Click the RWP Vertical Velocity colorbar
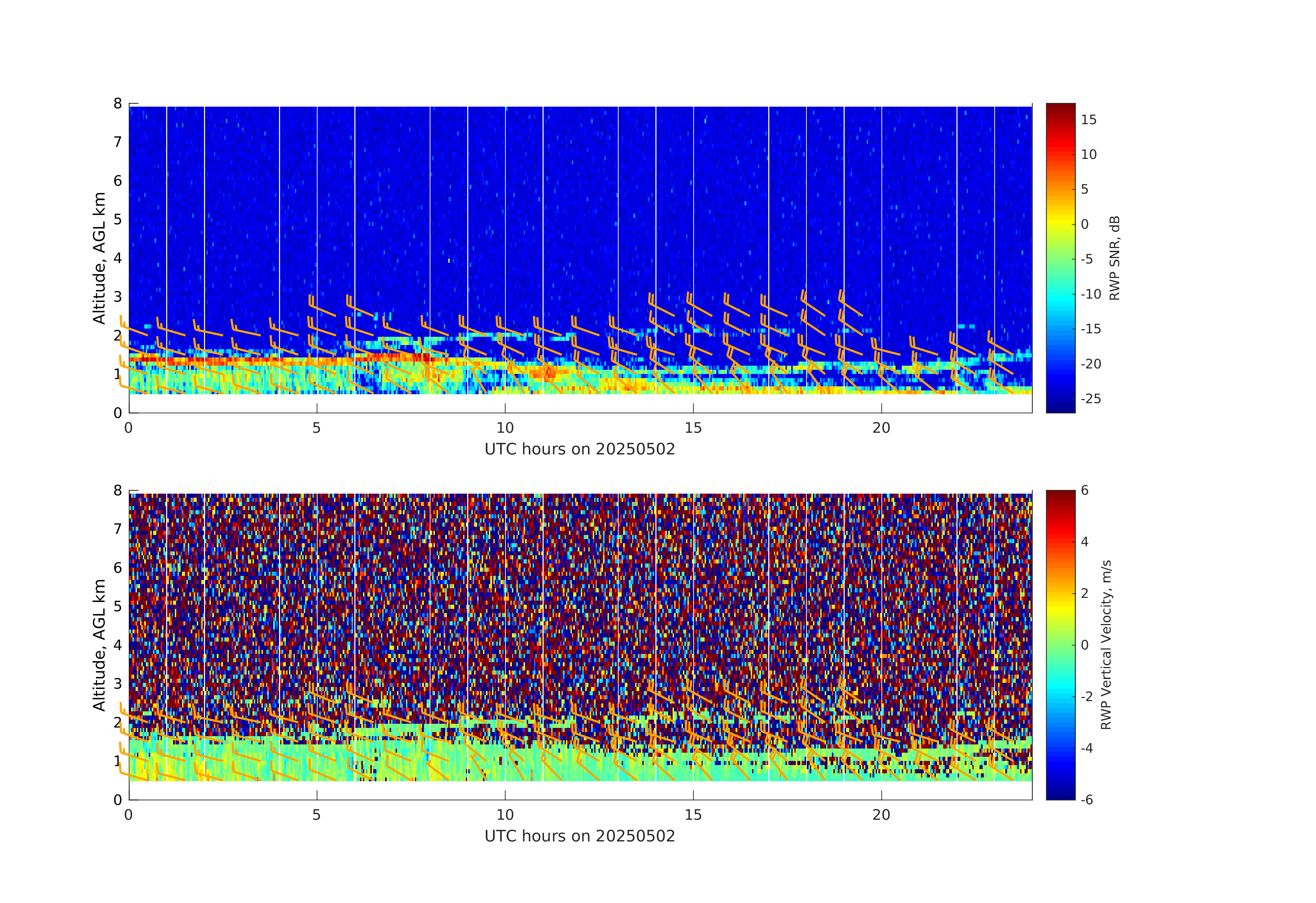The image size is (1316, 903). point(1060,644)
